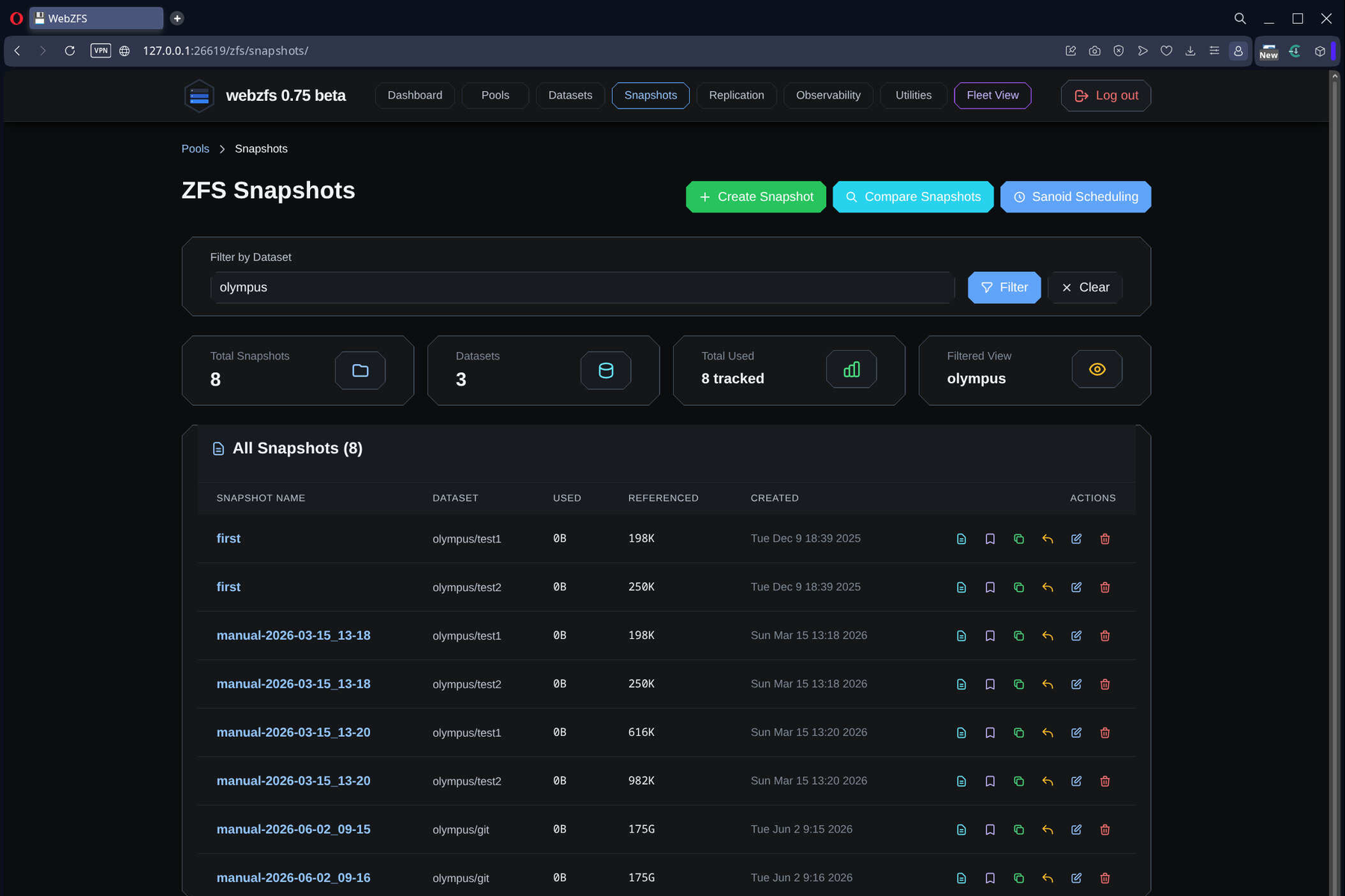Image resolution: width=1345 pixels, height=896 pixels.
Task: Clone manual-2026-06-02_09-16 snapshot on olympus/git
Action: click(x=1018, y=878)
